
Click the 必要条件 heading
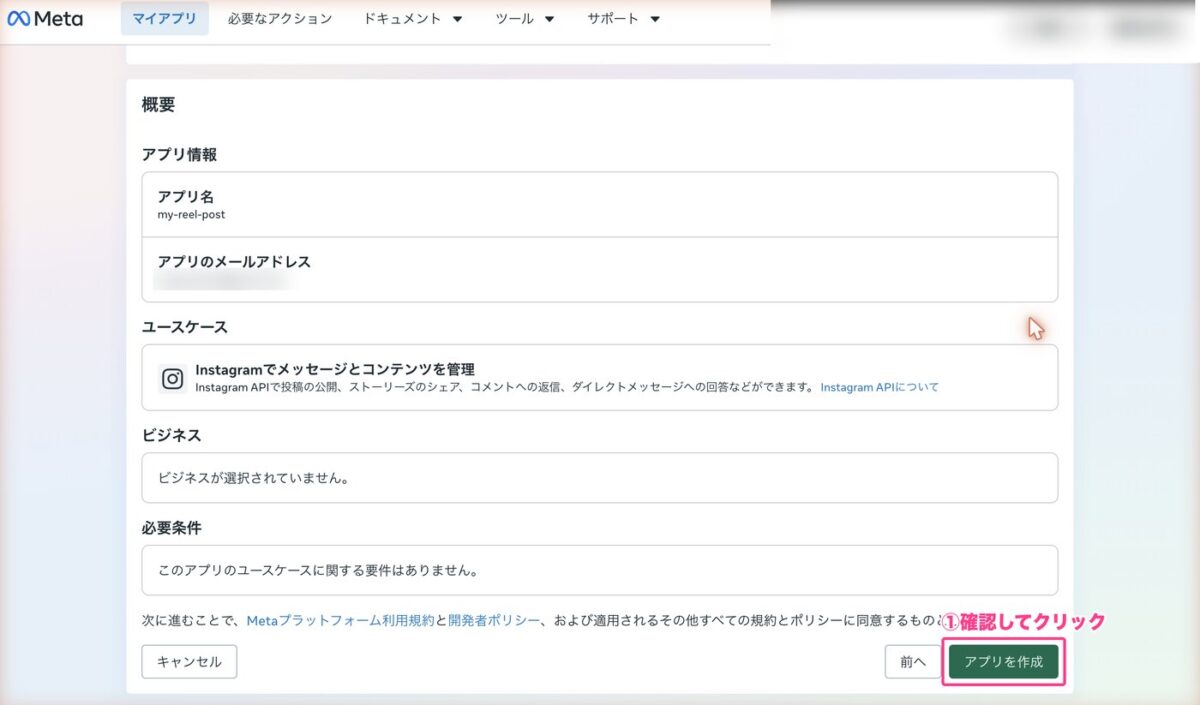[x=171, y=528]
